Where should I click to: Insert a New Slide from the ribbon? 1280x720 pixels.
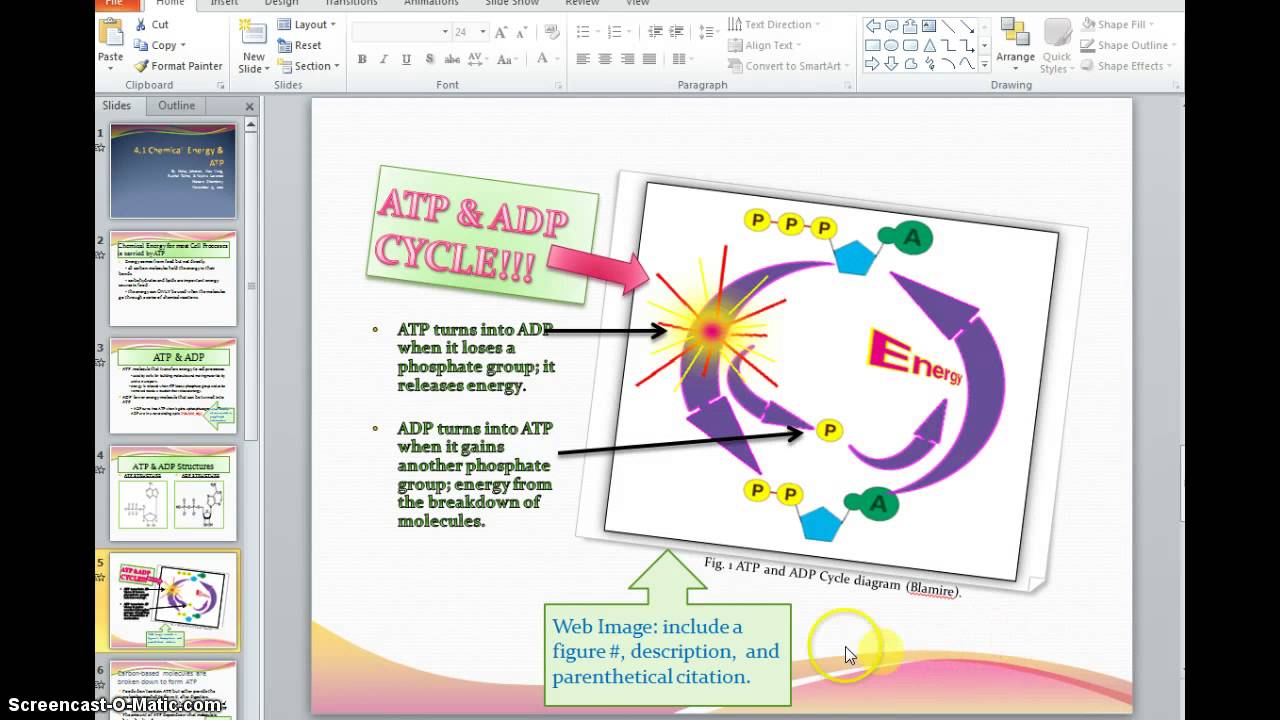pyautogui.click(x=254, y=46)
